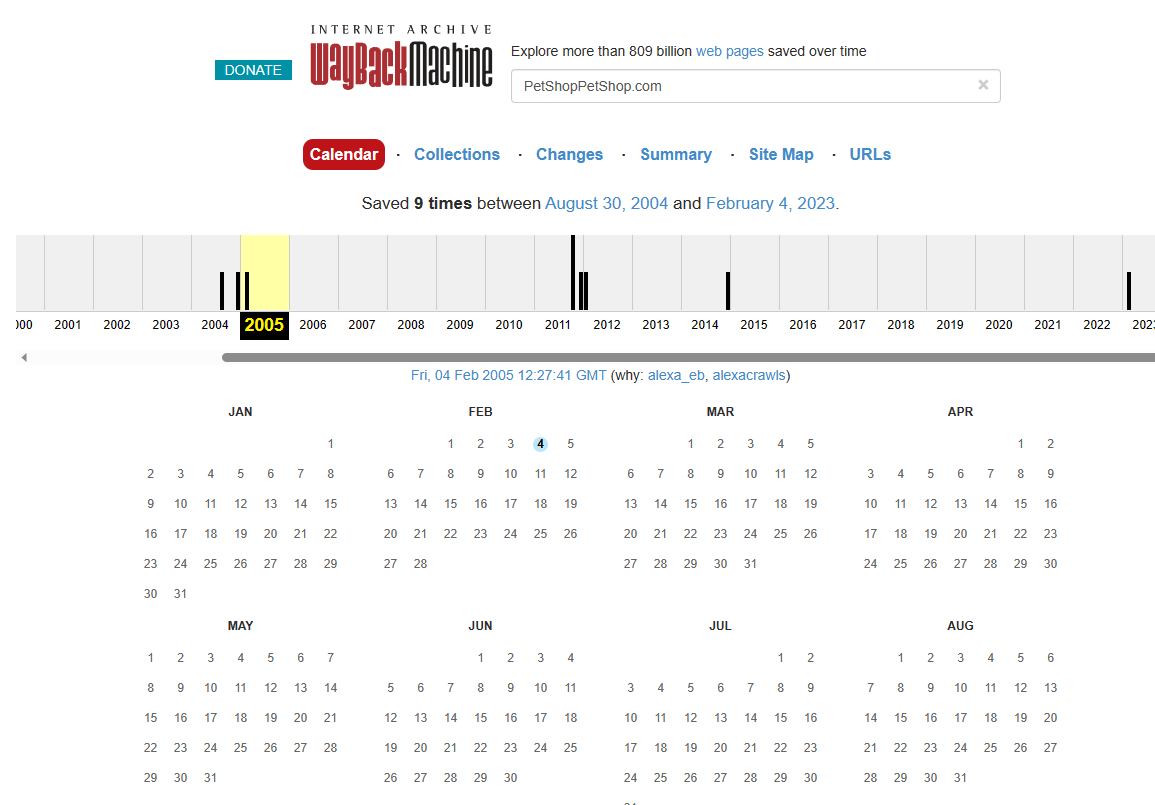Click the tallest capture bar in 2011
The height and width of the screenshot is (805, 1155).
pos(573,273)
